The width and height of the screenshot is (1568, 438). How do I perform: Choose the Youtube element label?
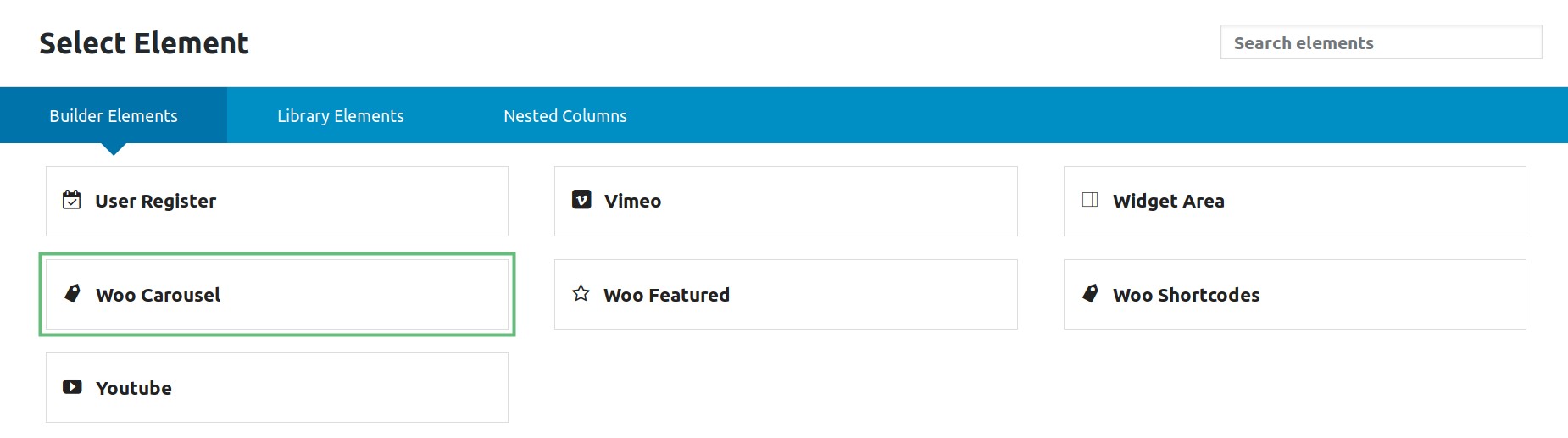134,388
